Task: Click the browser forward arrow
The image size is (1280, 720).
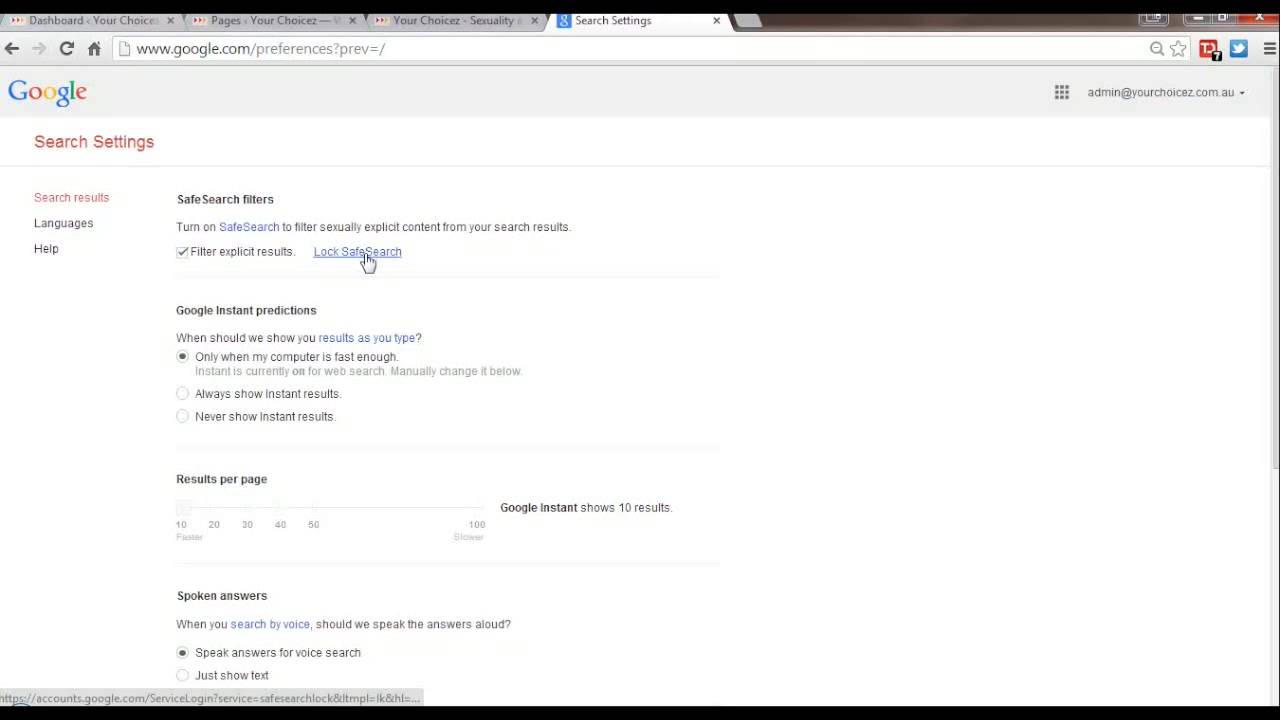Action: click(x=39, y=48)
